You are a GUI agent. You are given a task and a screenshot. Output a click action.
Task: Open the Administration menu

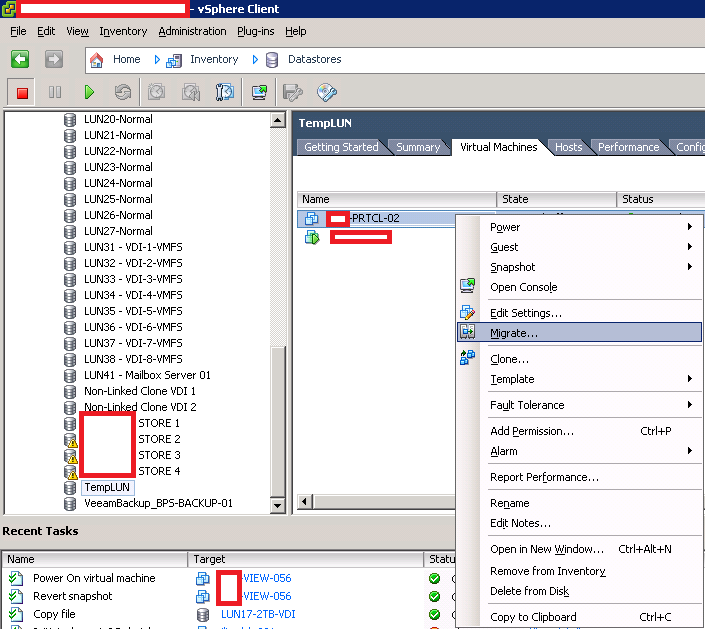point(192,31)
